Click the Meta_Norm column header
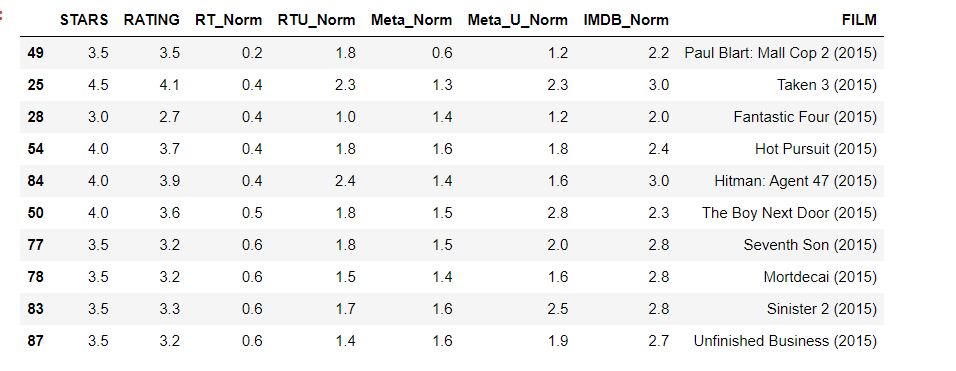Viewport: 956px width, 371px height. 412,20
